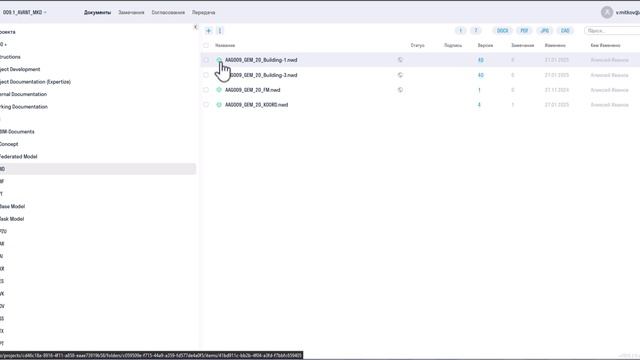Filter files by the DOCX chip

coord(502,31)
